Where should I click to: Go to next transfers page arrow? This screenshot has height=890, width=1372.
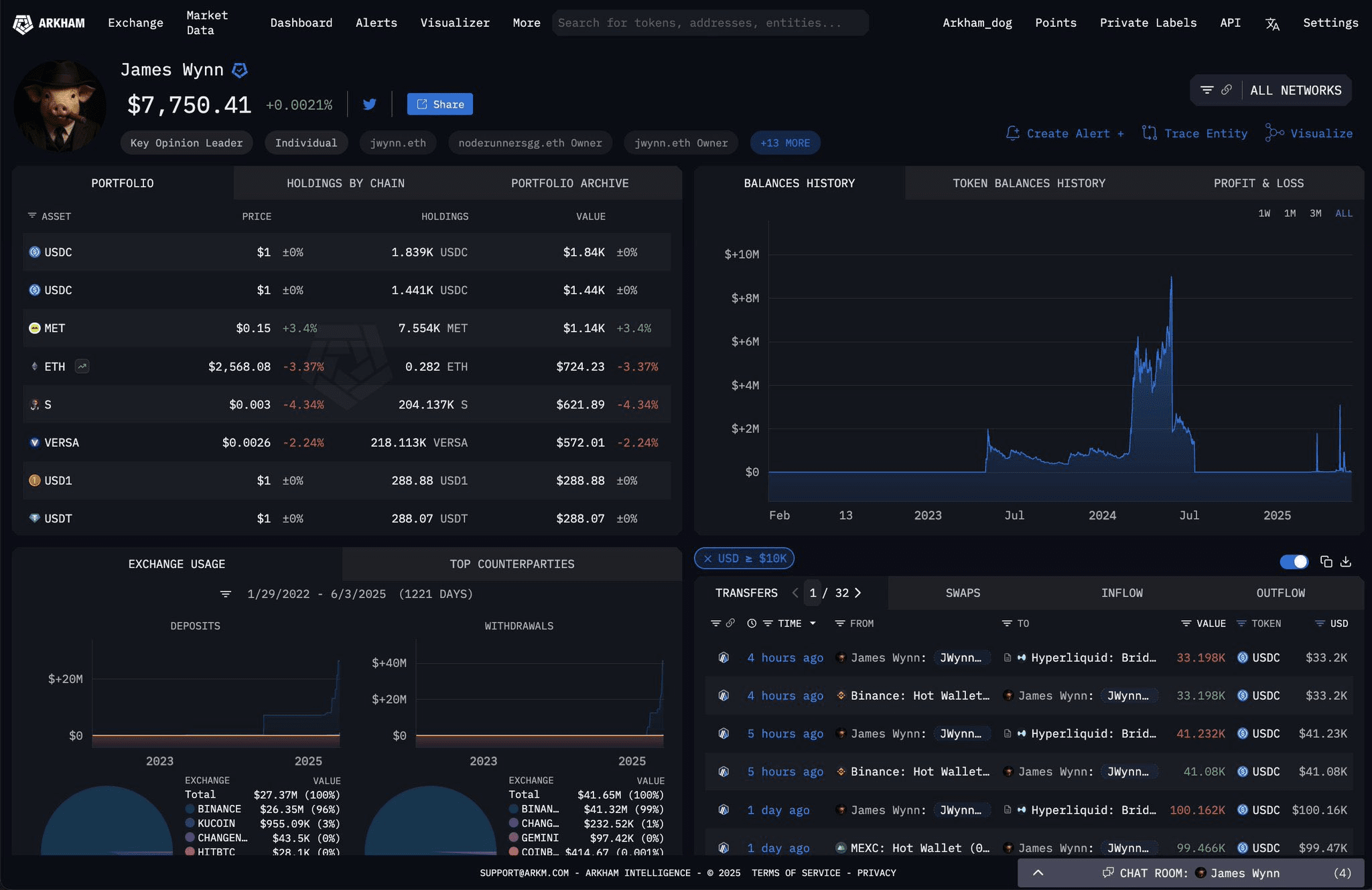pyautogui.click(x=858, y=593)
